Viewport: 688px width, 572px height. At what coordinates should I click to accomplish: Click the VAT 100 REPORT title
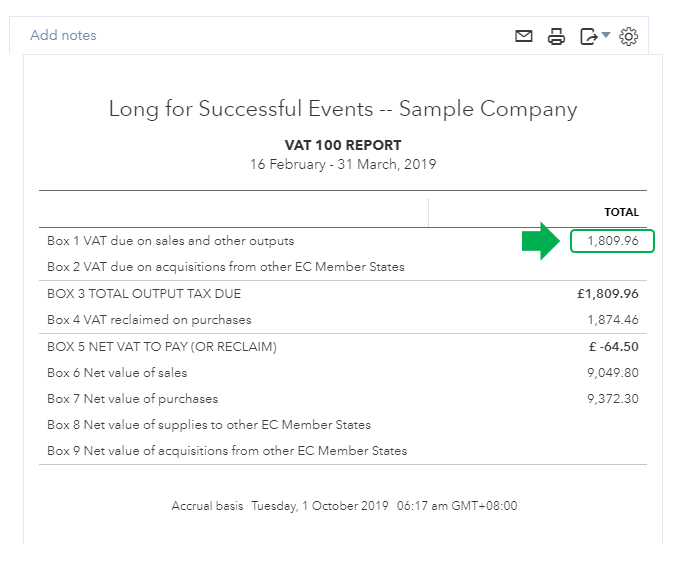343,145
